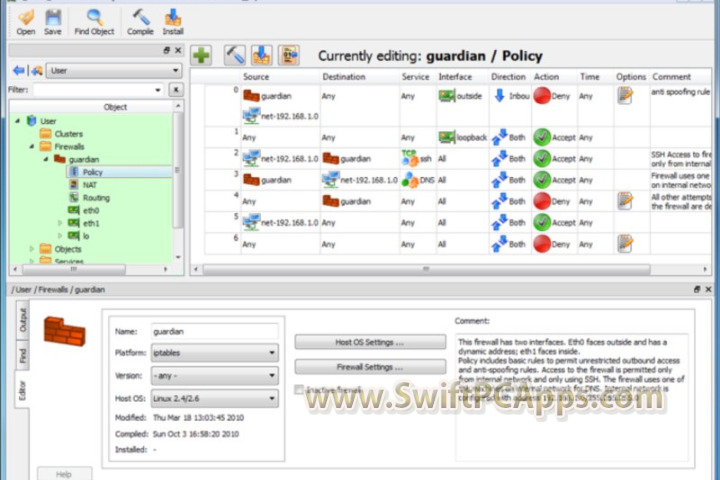Compile firewall with the main toolbar Compile icon
This screenshot has width=720, height=480.
click(x=140, y=22)
